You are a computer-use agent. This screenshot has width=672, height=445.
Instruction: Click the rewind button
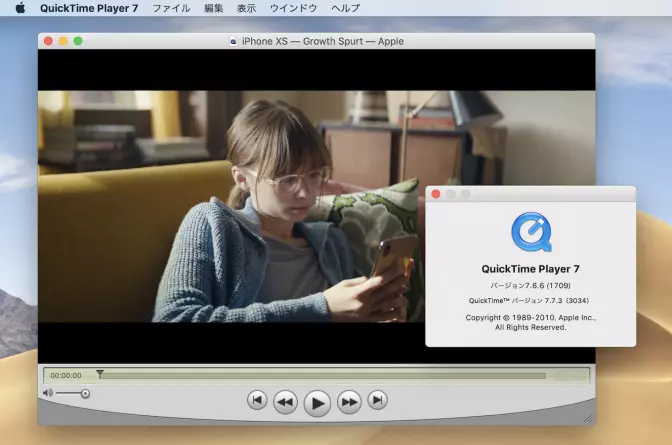(285, 402)
